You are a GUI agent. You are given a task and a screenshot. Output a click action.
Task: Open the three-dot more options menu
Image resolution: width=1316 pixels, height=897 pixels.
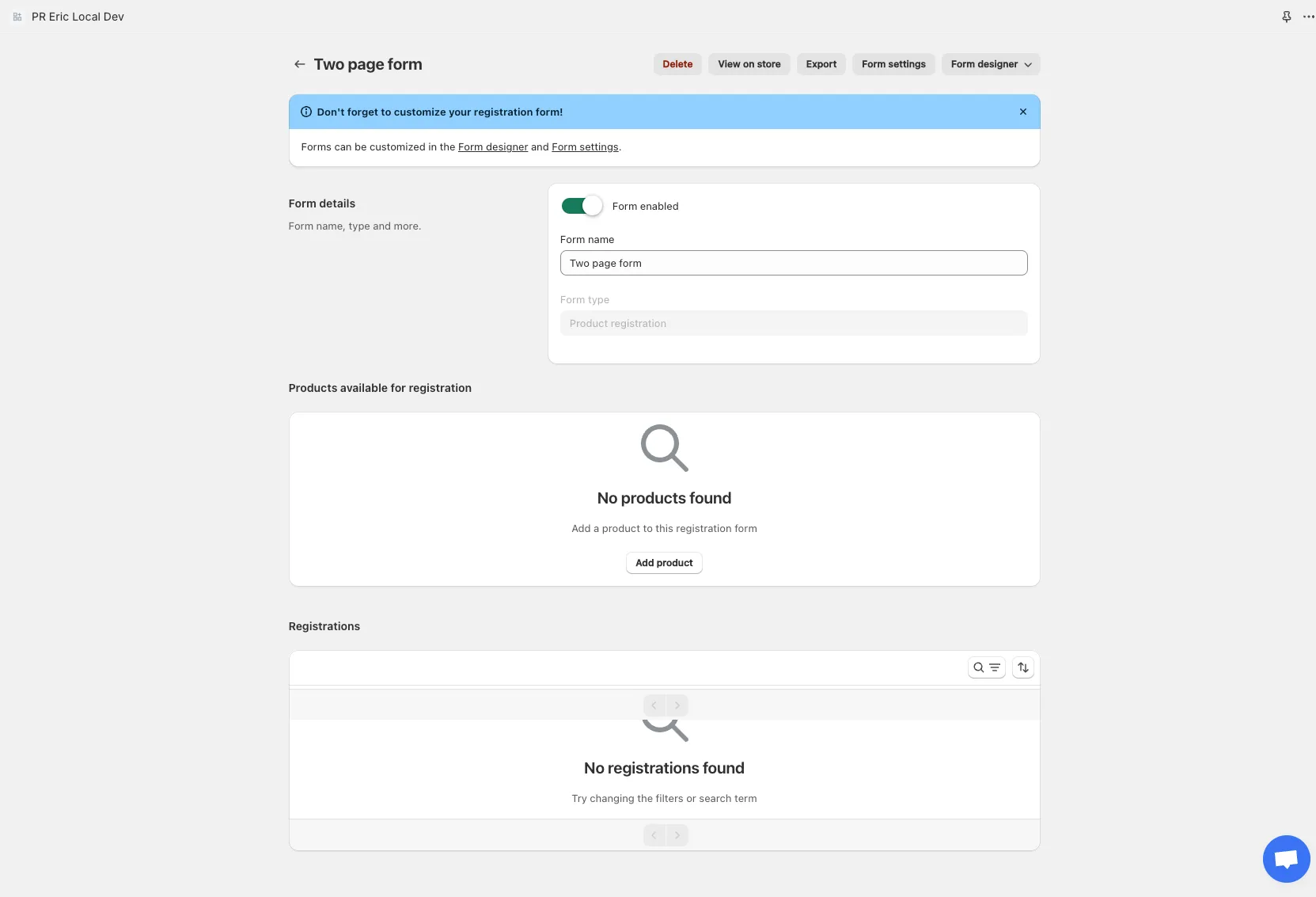(x=1309, y=17)
